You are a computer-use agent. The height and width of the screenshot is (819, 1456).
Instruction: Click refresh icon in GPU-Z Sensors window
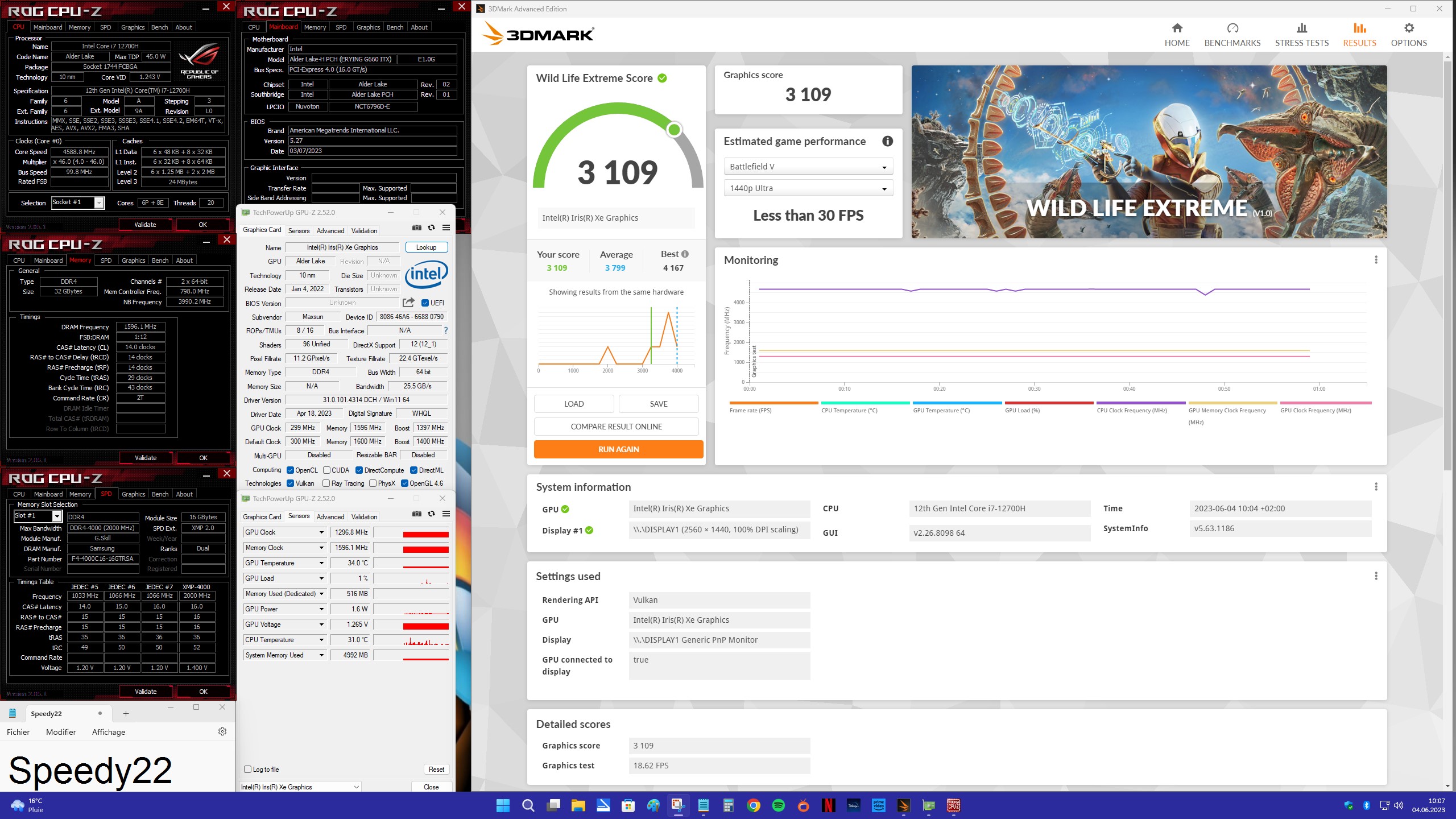tap(431, 514)
